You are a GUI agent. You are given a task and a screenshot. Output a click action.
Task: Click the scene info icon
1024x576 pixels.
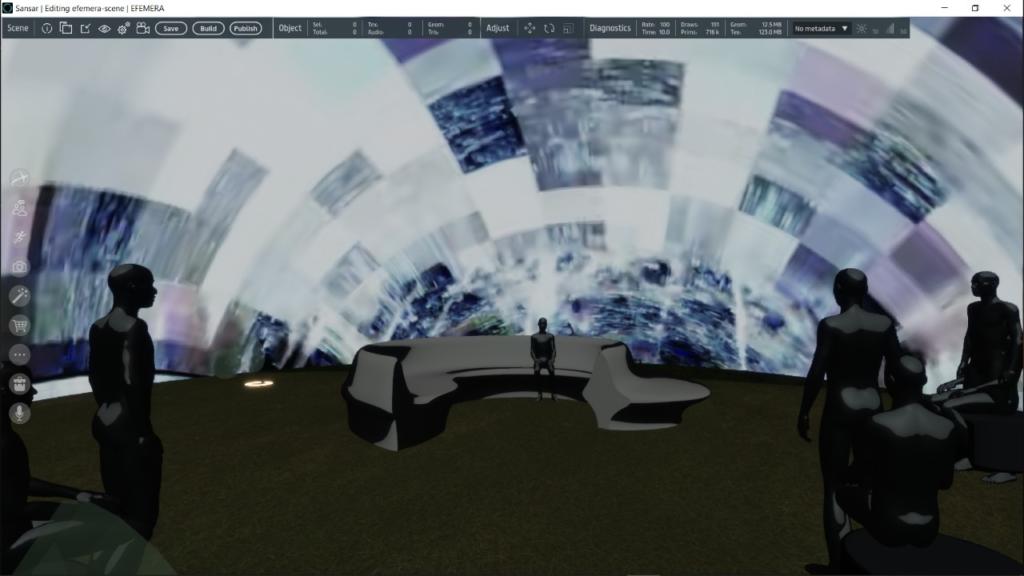tap(47, 28)
